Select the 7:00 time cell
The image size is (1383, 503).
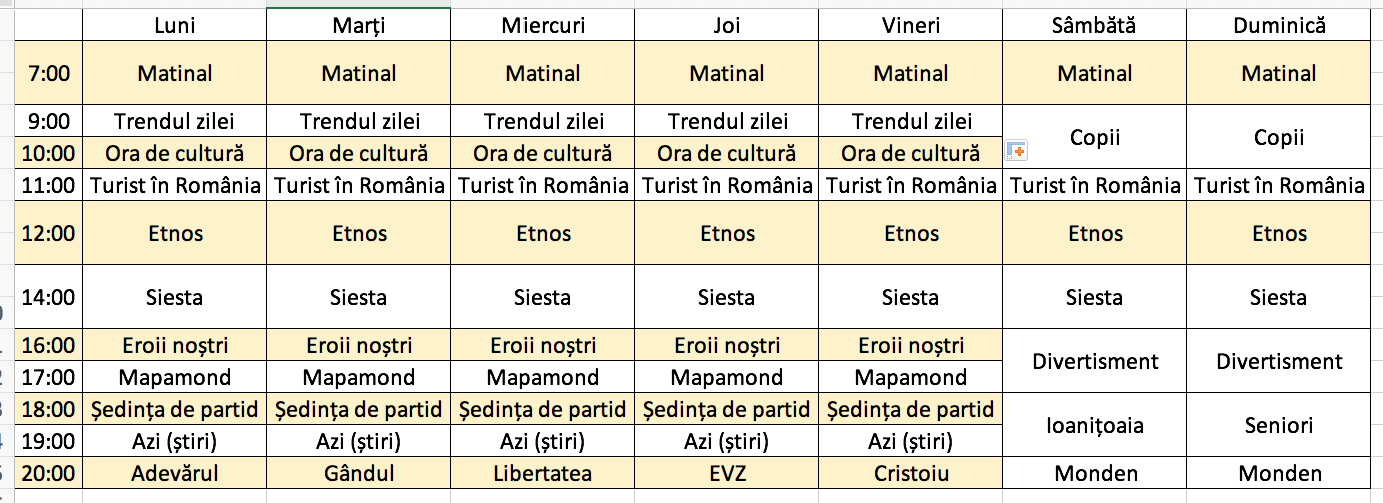48,74
